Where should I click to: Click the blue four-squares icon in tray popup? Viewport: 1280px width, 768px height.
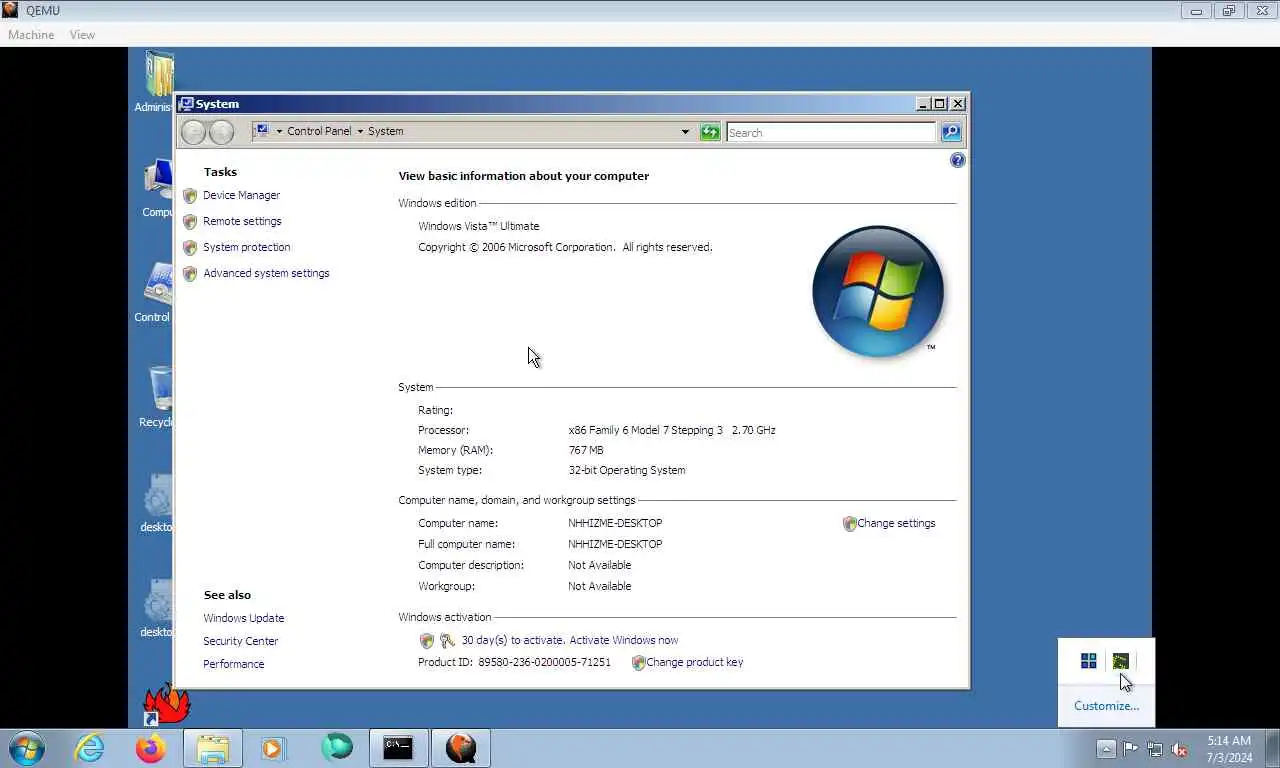click(1088, 661)
